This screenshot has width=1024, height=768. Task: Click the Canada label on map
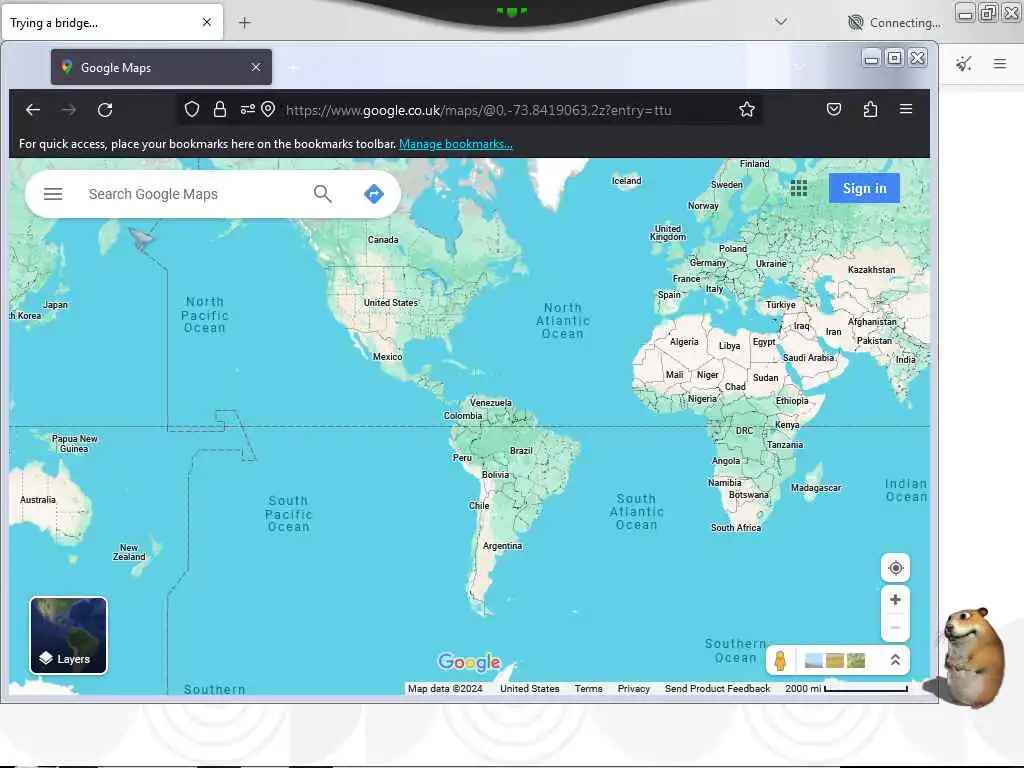(383, 240)
